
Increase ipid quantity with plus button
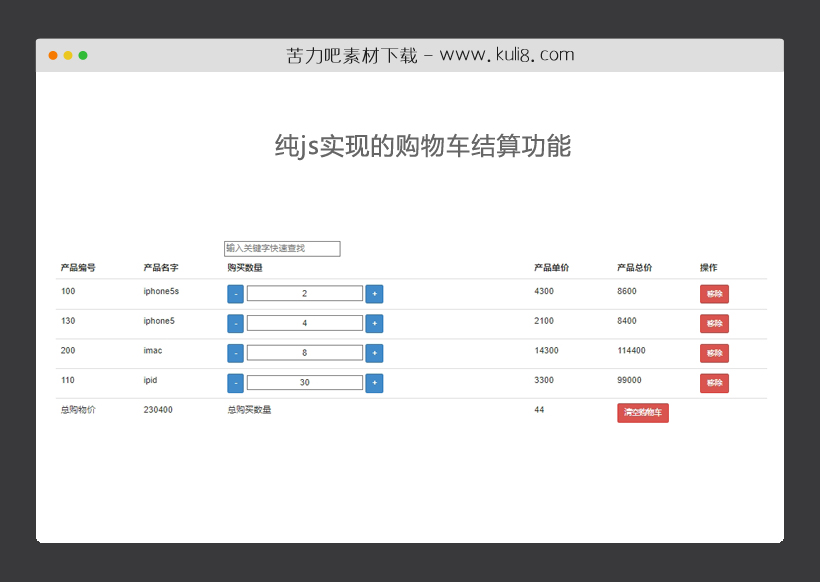coord(373,382)
